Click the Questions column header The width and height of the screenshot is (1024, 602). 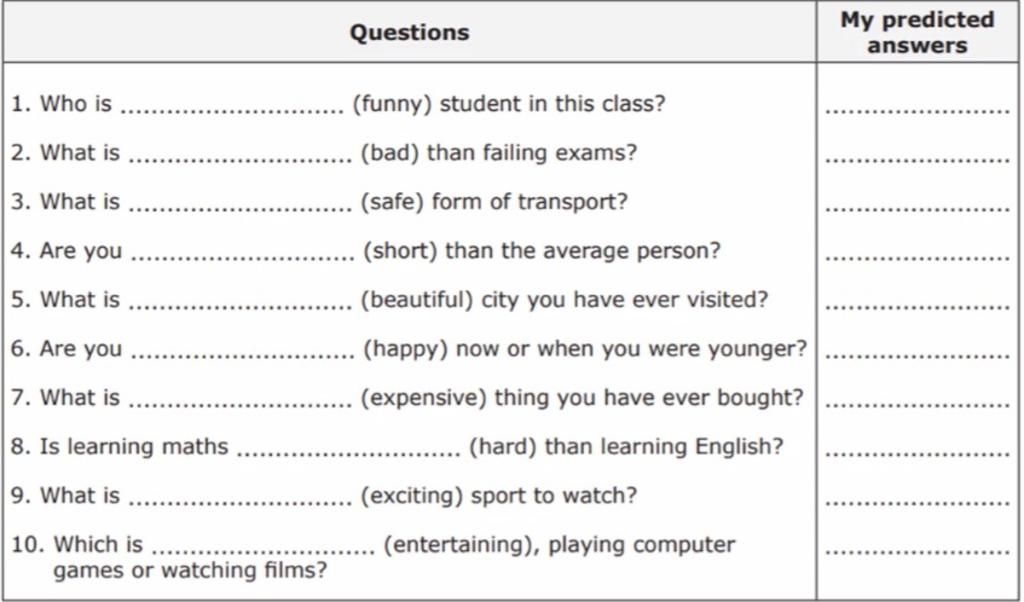(x=409, y=32)
